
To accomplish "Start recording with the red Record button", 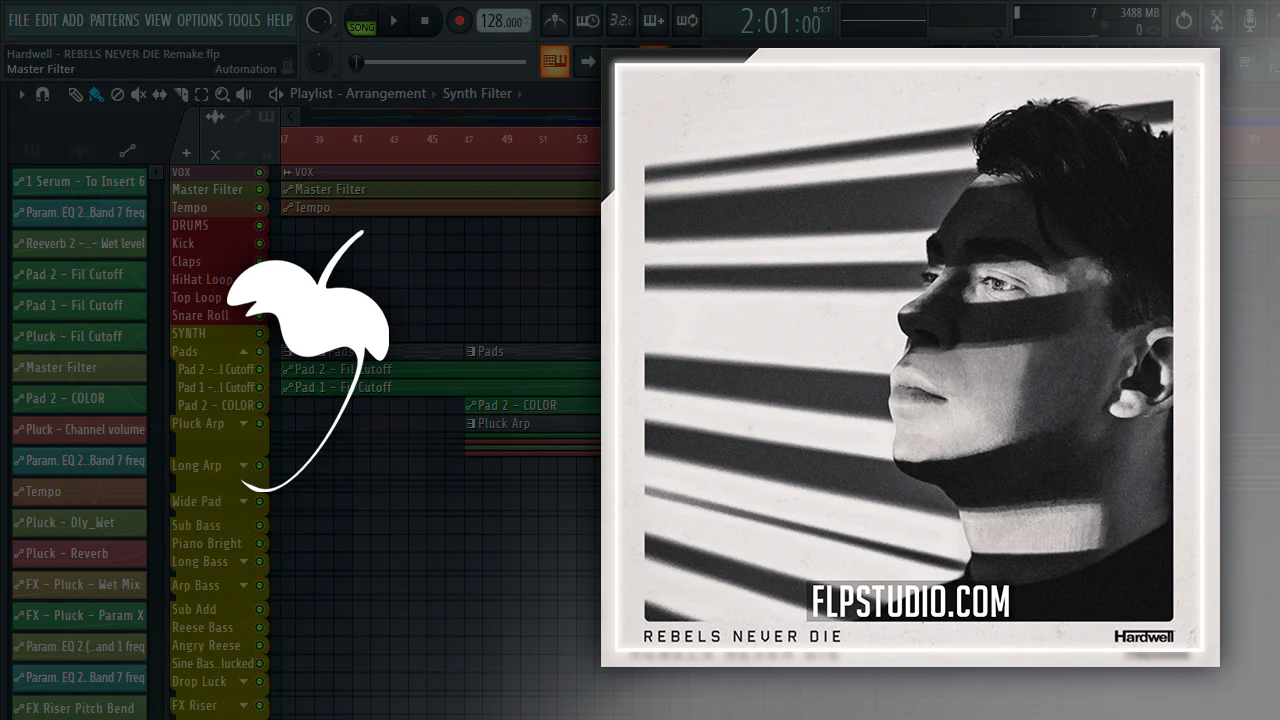I will click(x=459, y=20).
